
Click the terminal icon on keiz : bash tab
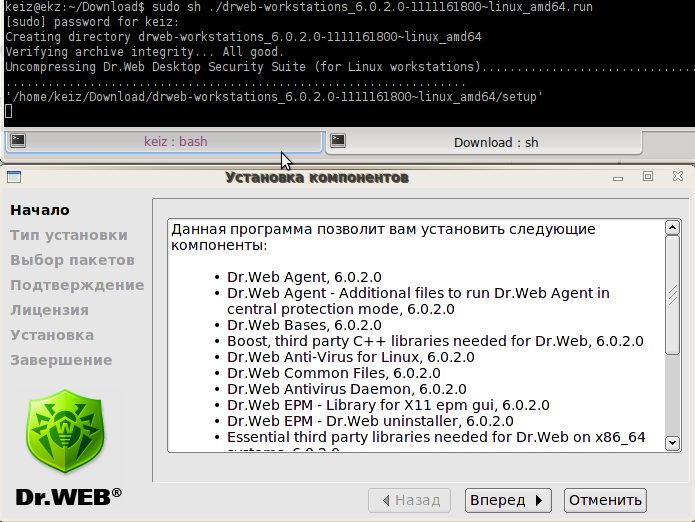pos(18,140)
